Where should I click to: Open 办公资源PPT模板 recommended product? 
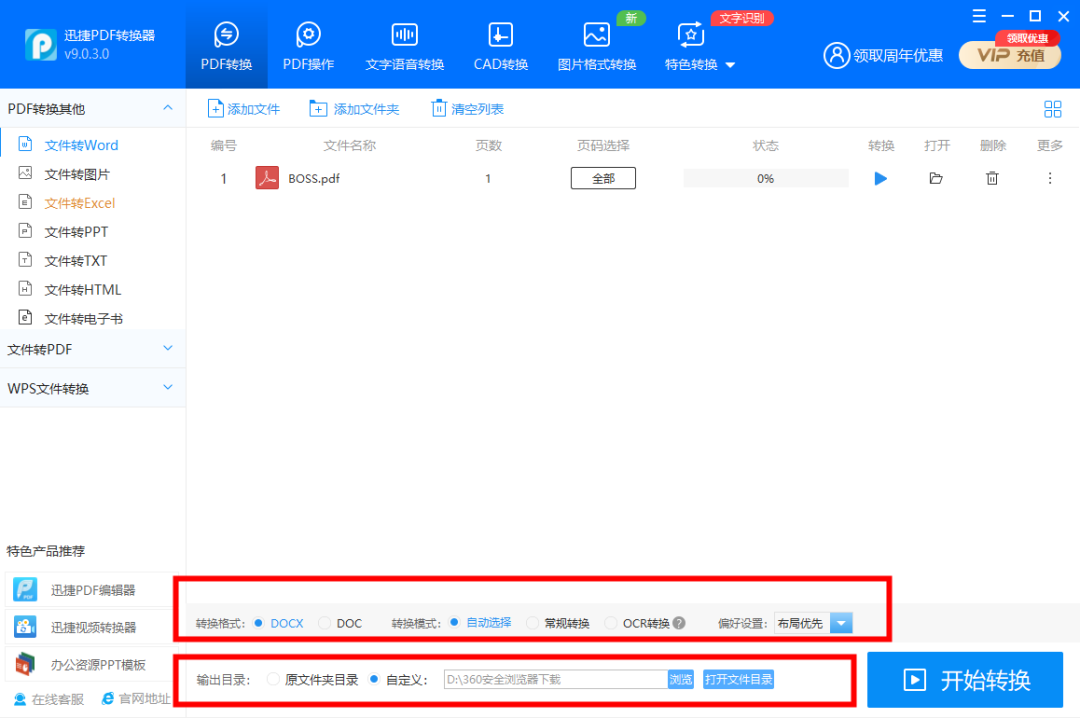click(x=92, y=664)
